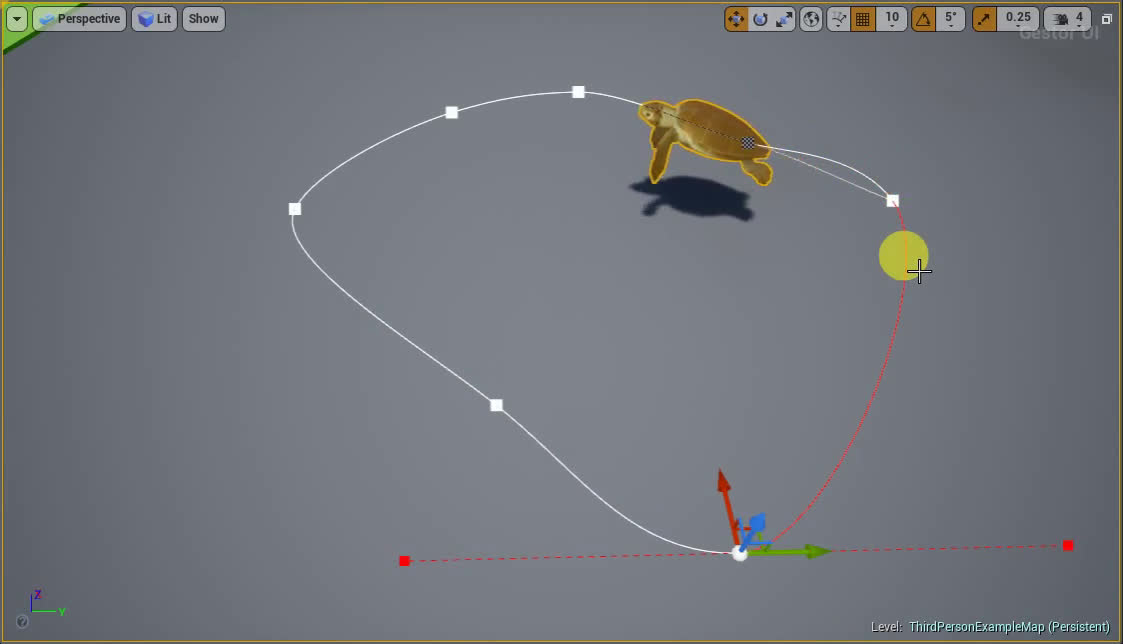Expand the viewport options arrow
Screen dimensions: 1123x644
point(16,18)
